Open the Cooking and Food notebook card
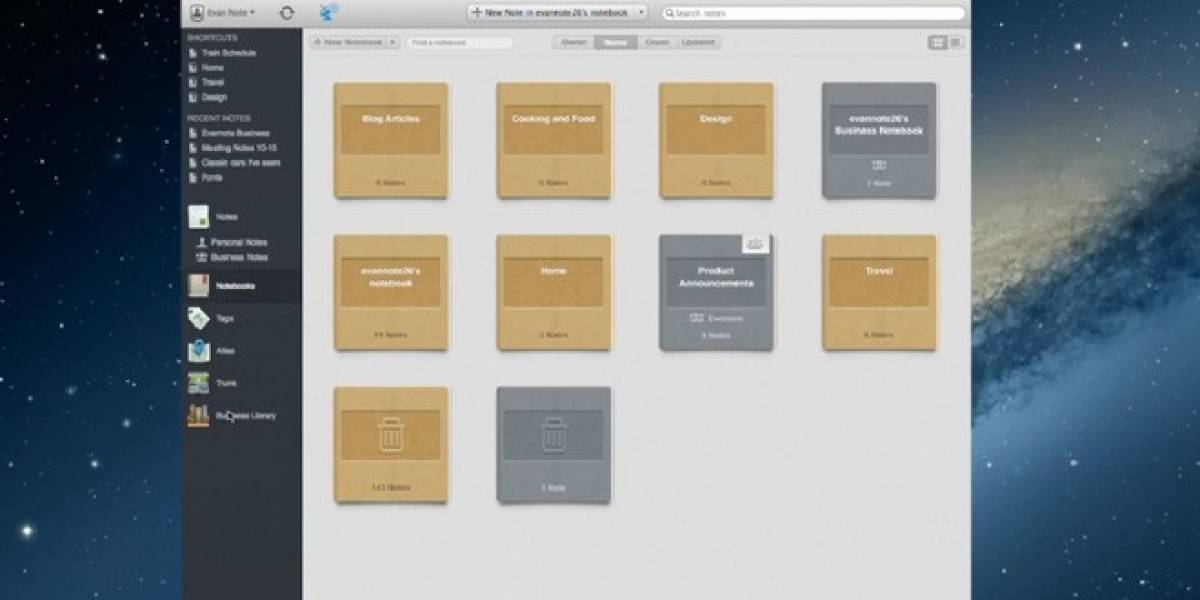Viewport: 1200px width, 600px height. 554,140
